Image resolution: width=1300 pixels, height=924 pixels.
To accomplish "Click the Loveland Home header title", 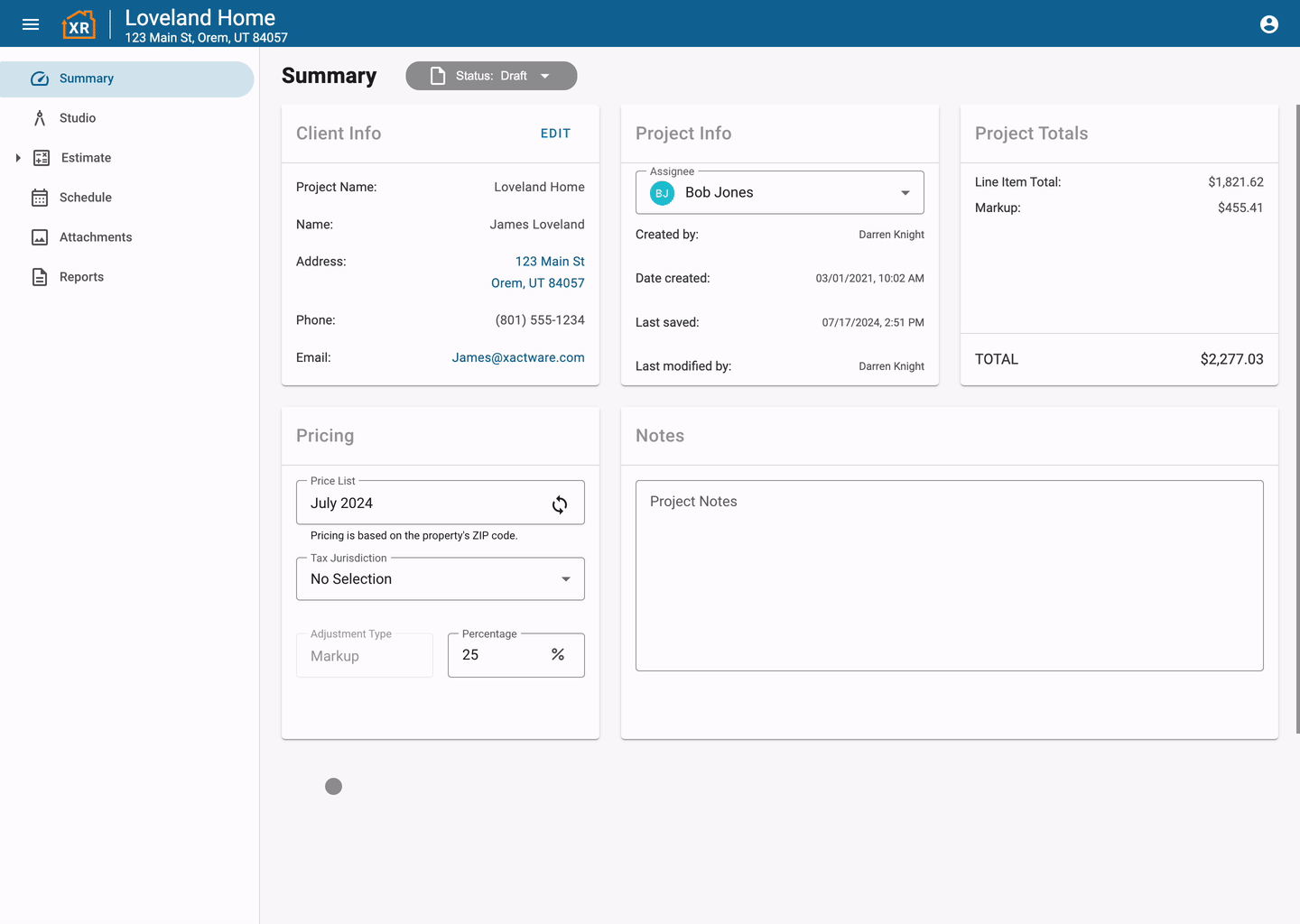I will click(x=200, y=17).
